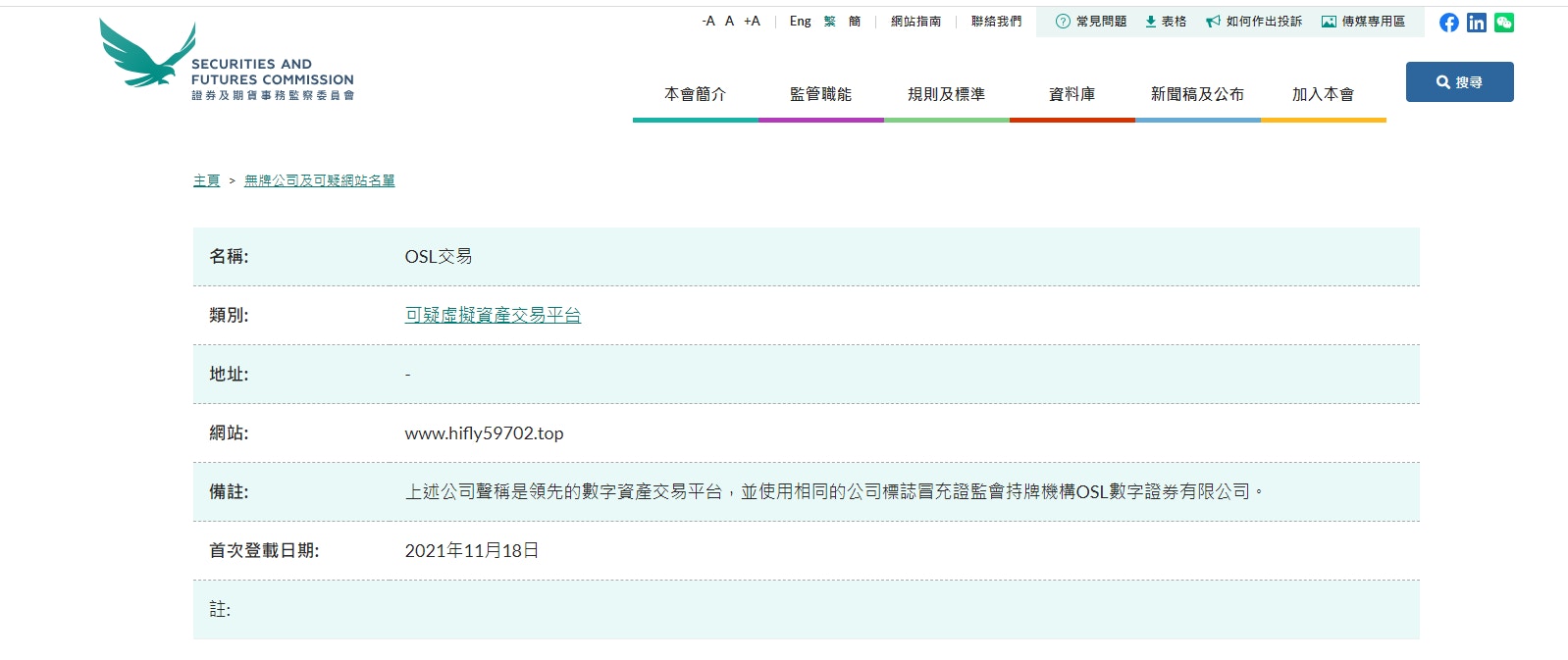
Task: Click the website text www.hifly59702.top
Action: [484, 432]
